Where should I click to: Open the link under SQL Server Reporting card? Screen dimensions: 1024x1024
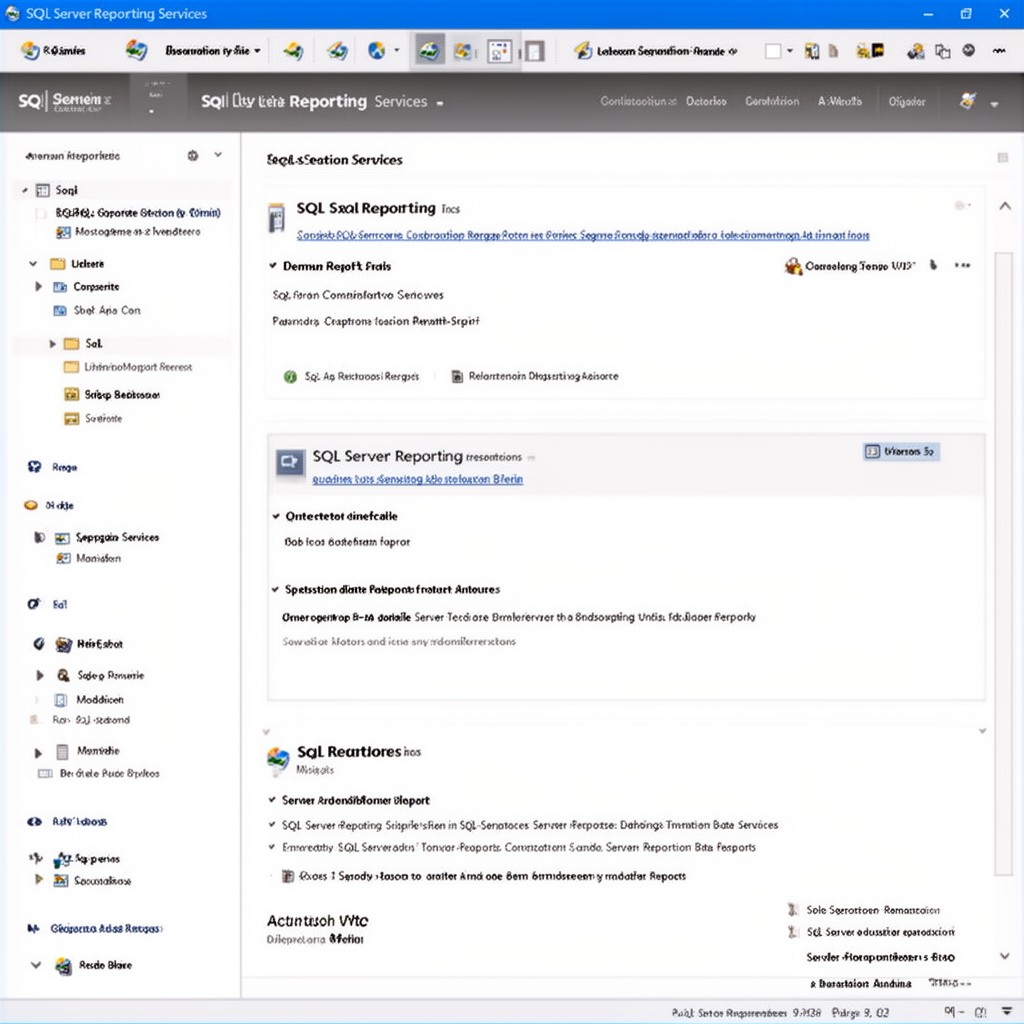click(417, 479)
